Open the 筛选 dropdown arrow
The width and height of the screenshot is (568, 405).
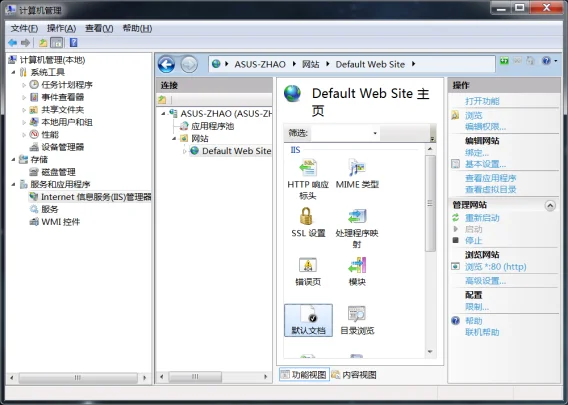(375, 133)
